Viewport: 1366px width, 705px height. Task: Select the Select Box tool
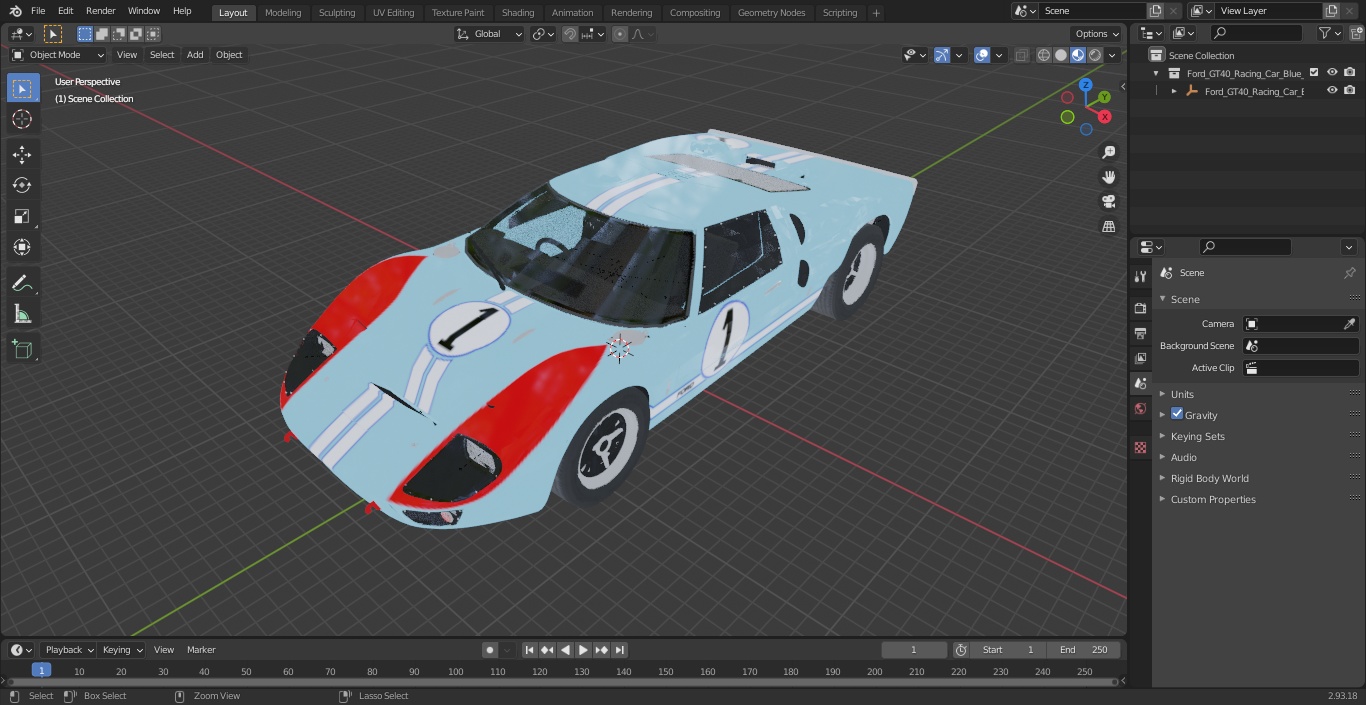22,88
